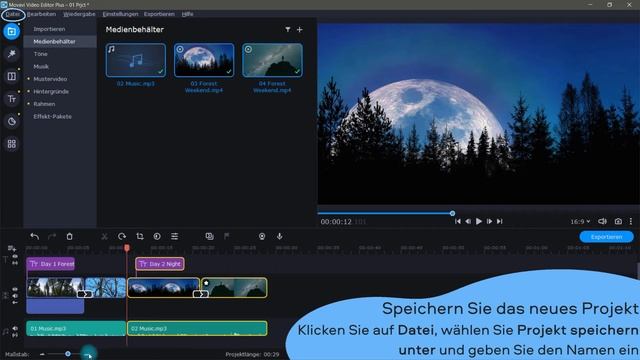Add a new track to timeline
This screenshot has width=640, height=360.
(x=11, y=248)
